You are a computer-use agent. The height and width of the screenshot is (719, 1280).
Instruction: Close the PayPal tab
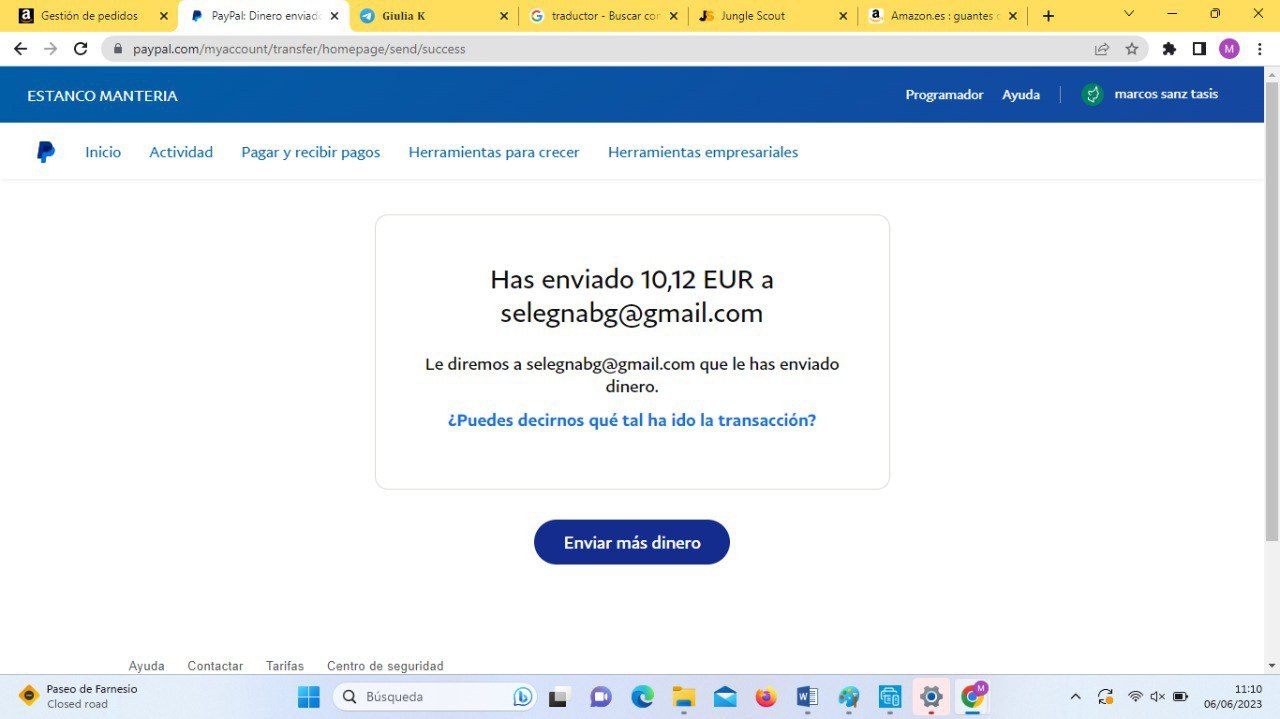point(334,16)
